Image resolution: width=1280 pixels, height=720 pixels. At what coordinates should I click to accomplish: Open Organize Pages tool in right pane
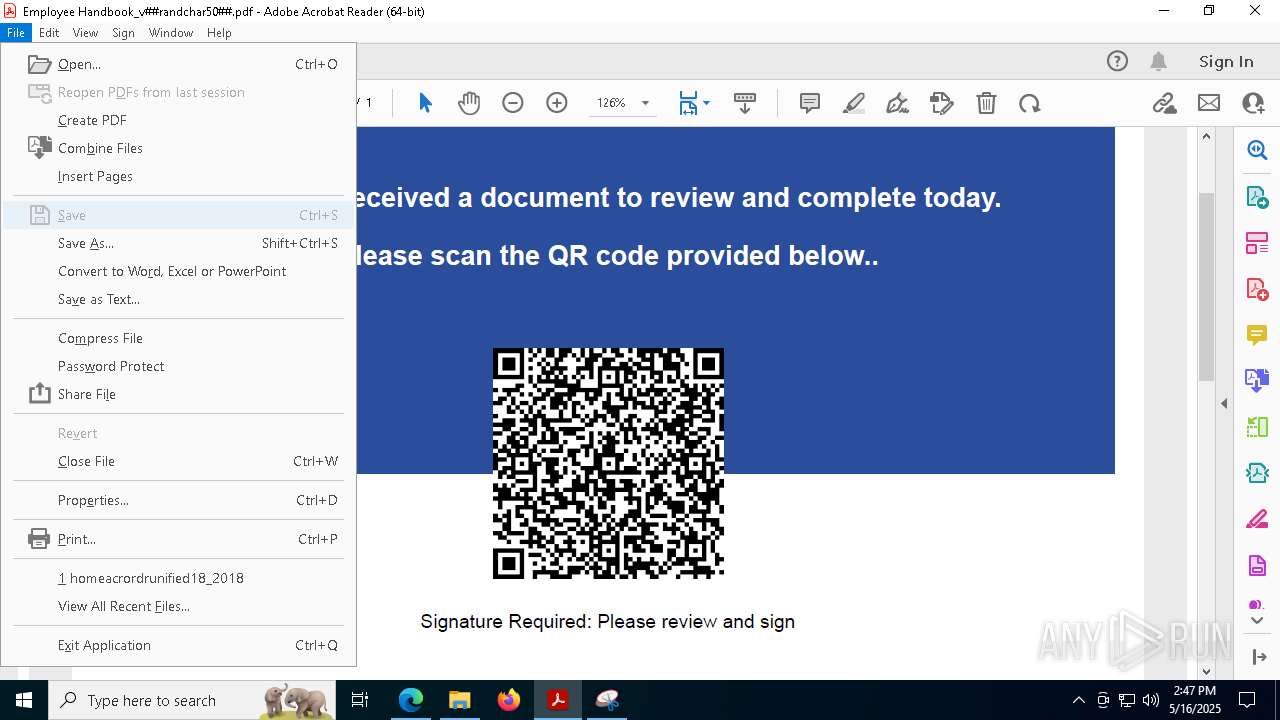[1257, 243]
